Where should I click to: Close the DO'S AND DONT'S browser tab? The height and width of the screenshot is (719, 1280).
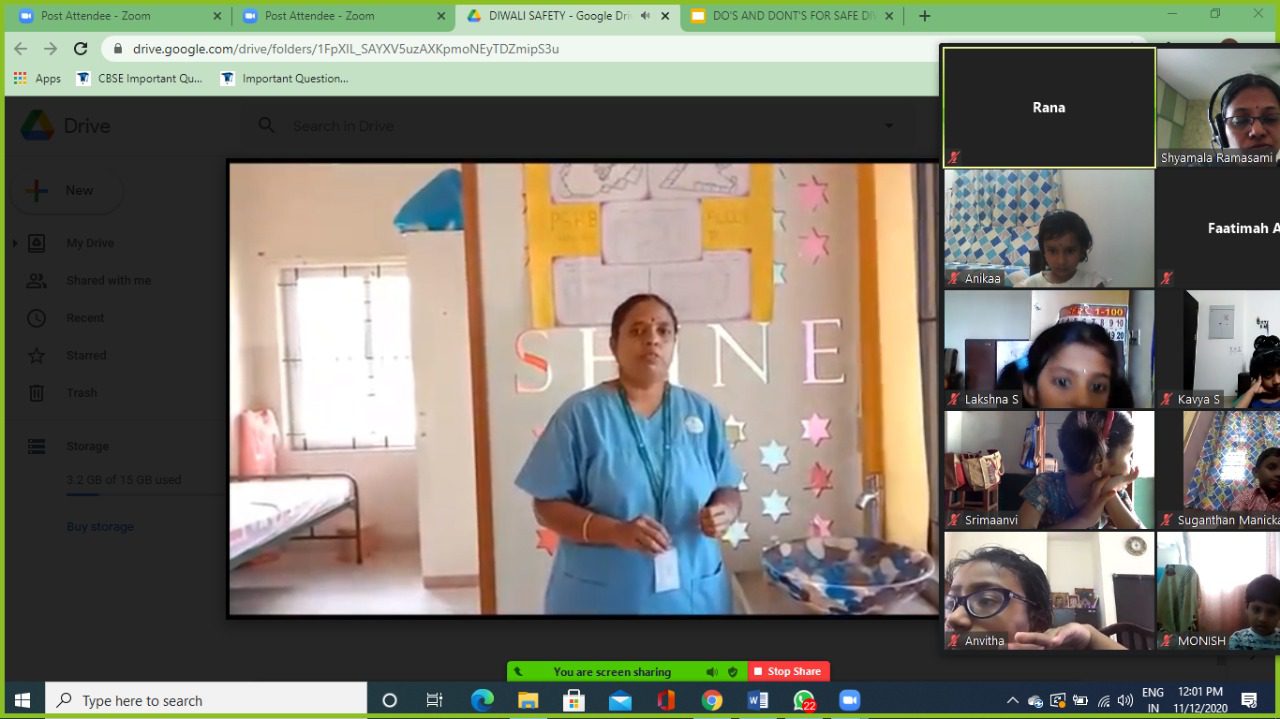point(891,16)
